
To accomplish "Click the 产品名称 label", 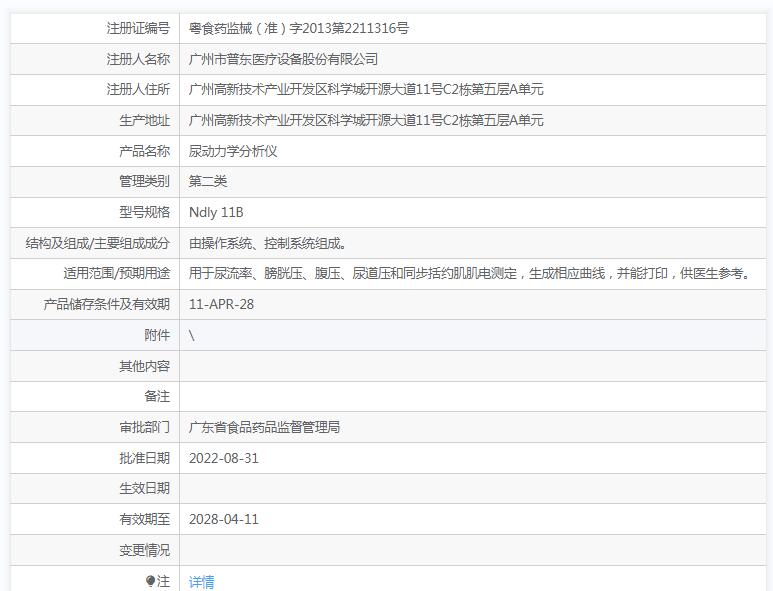I will tap(144, 151).
